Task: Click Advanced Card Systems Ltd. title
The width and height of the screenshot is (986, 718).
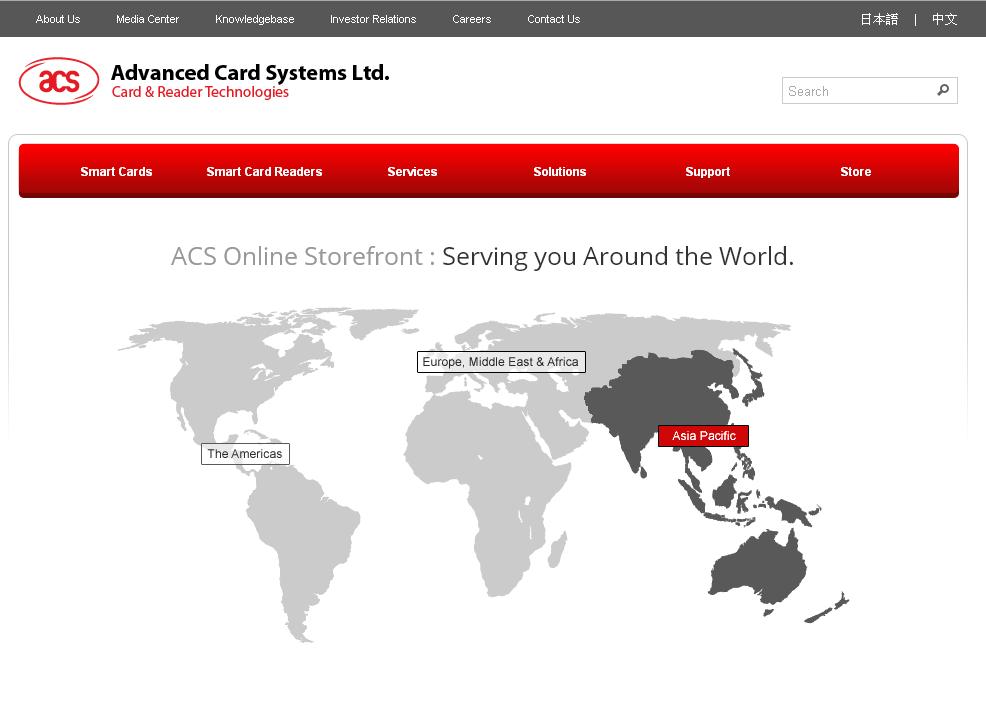Action: 250,73
